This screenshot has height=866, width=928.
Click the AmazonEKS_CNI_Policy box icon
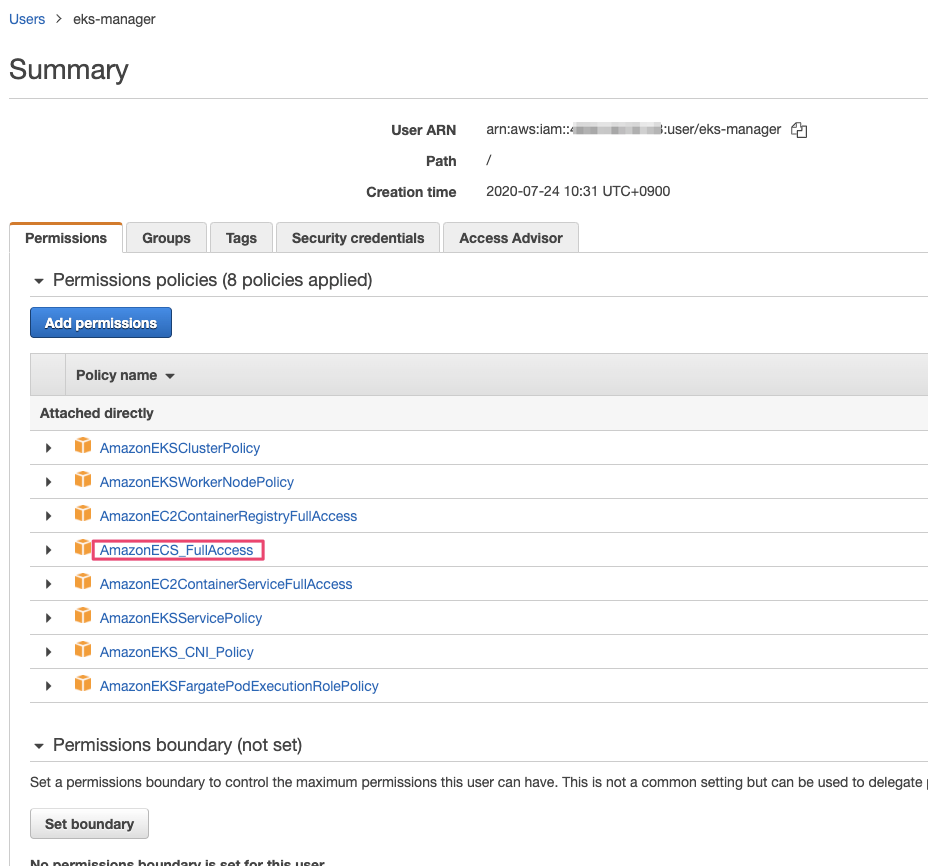(x=83, y=649)
